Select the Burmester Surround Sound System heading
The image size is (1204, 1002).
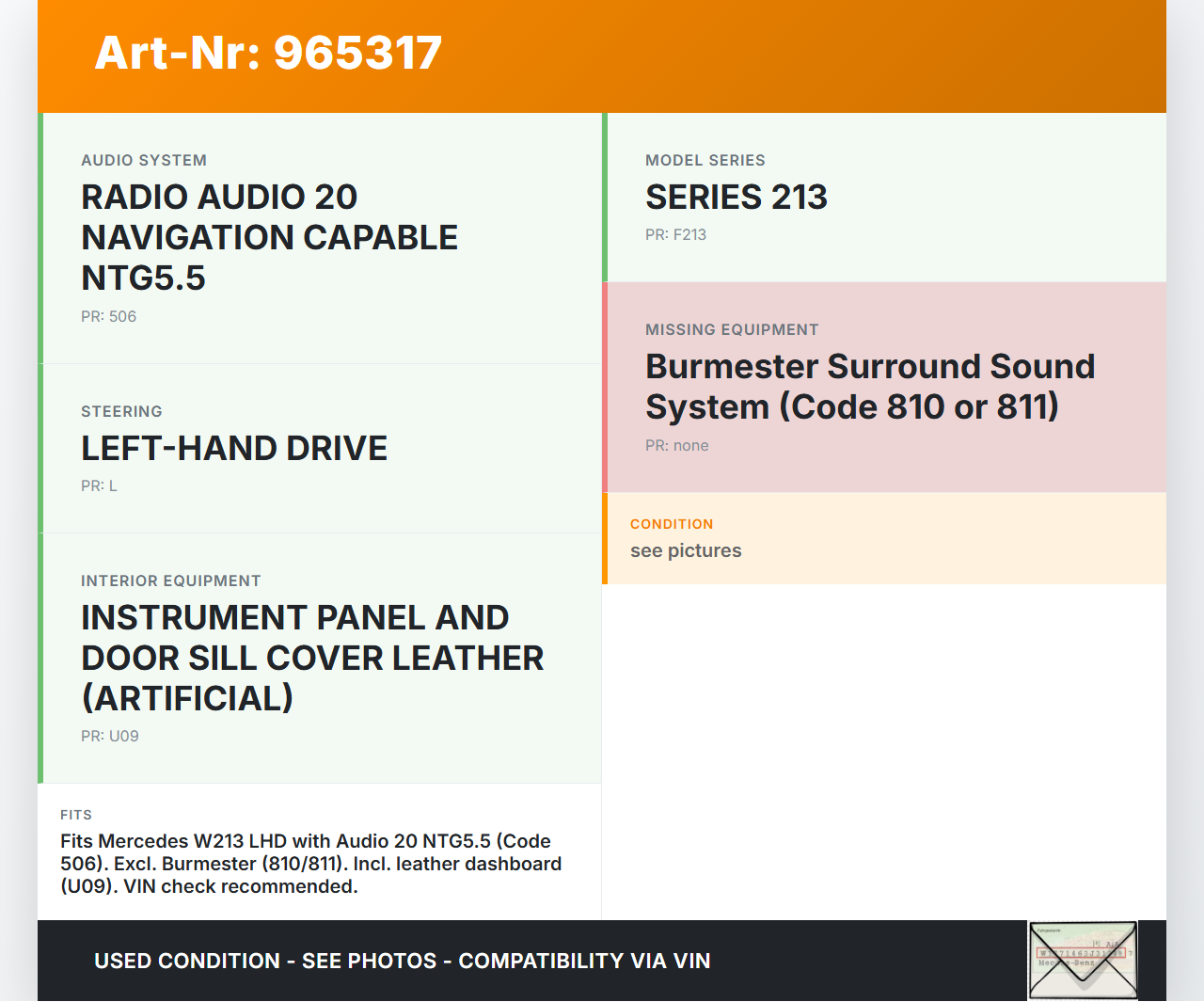(869, 387)
